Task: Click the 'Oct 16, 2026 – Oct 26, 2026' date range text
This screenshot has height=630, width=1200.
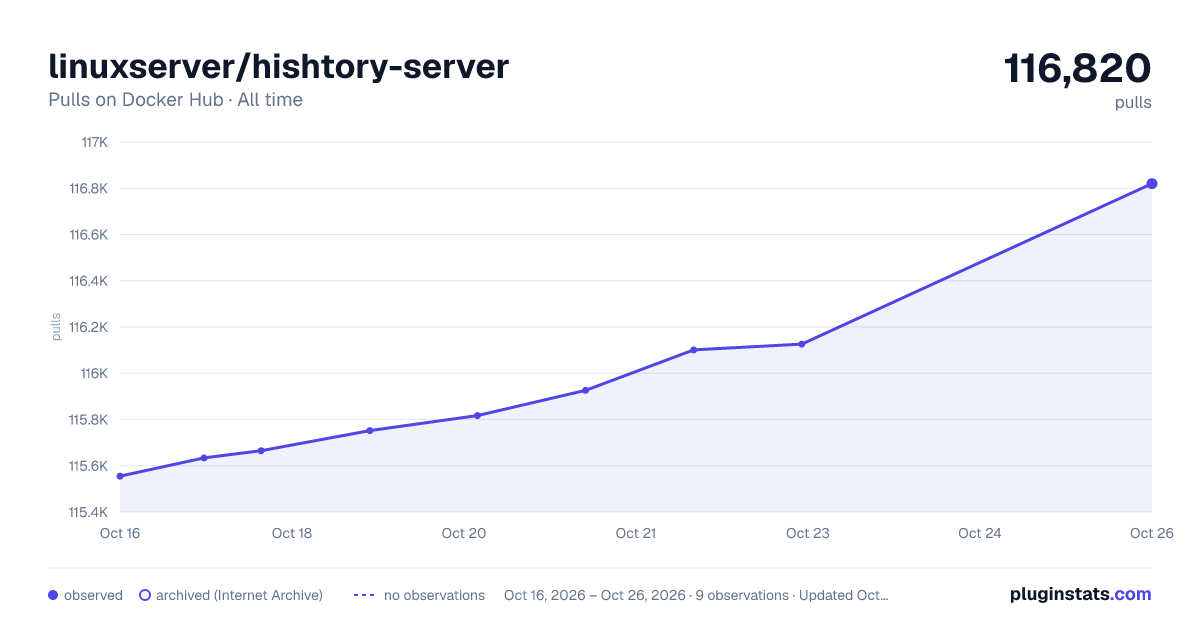Action: [x=595, y=595]
